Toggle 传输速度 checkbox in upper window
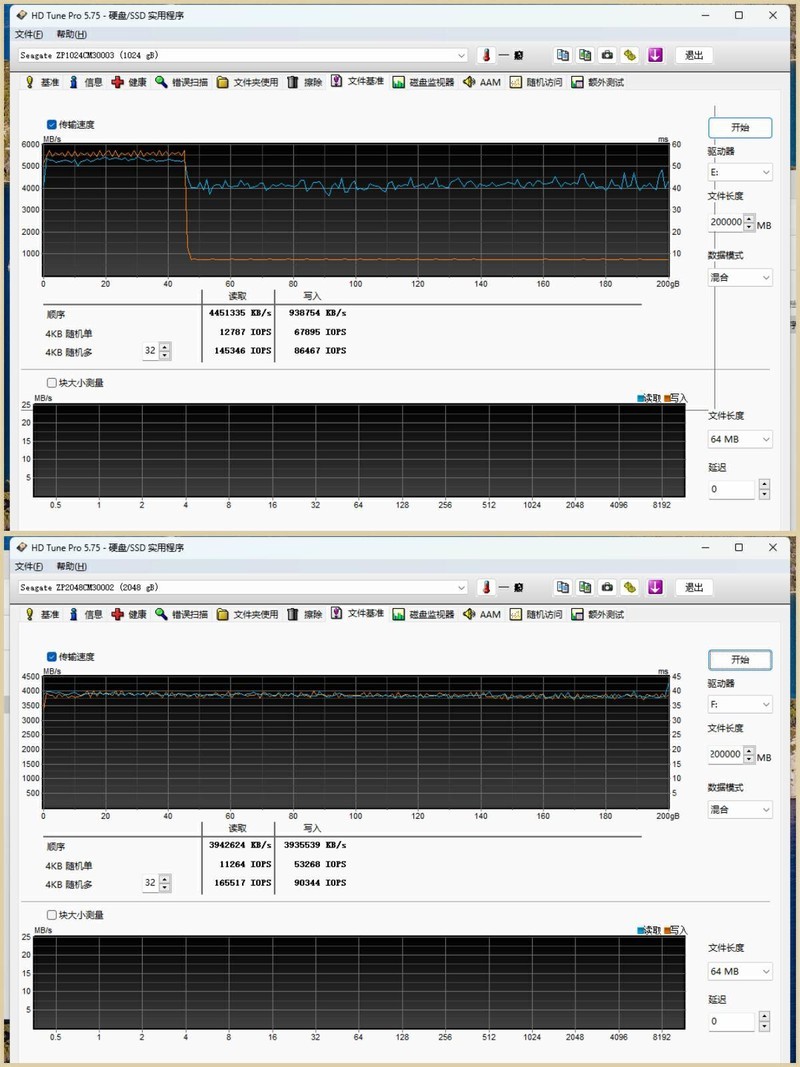Image resolution: width=800 pixels, height=1067 pixels. pyautogui.click(x=52, y=125)
